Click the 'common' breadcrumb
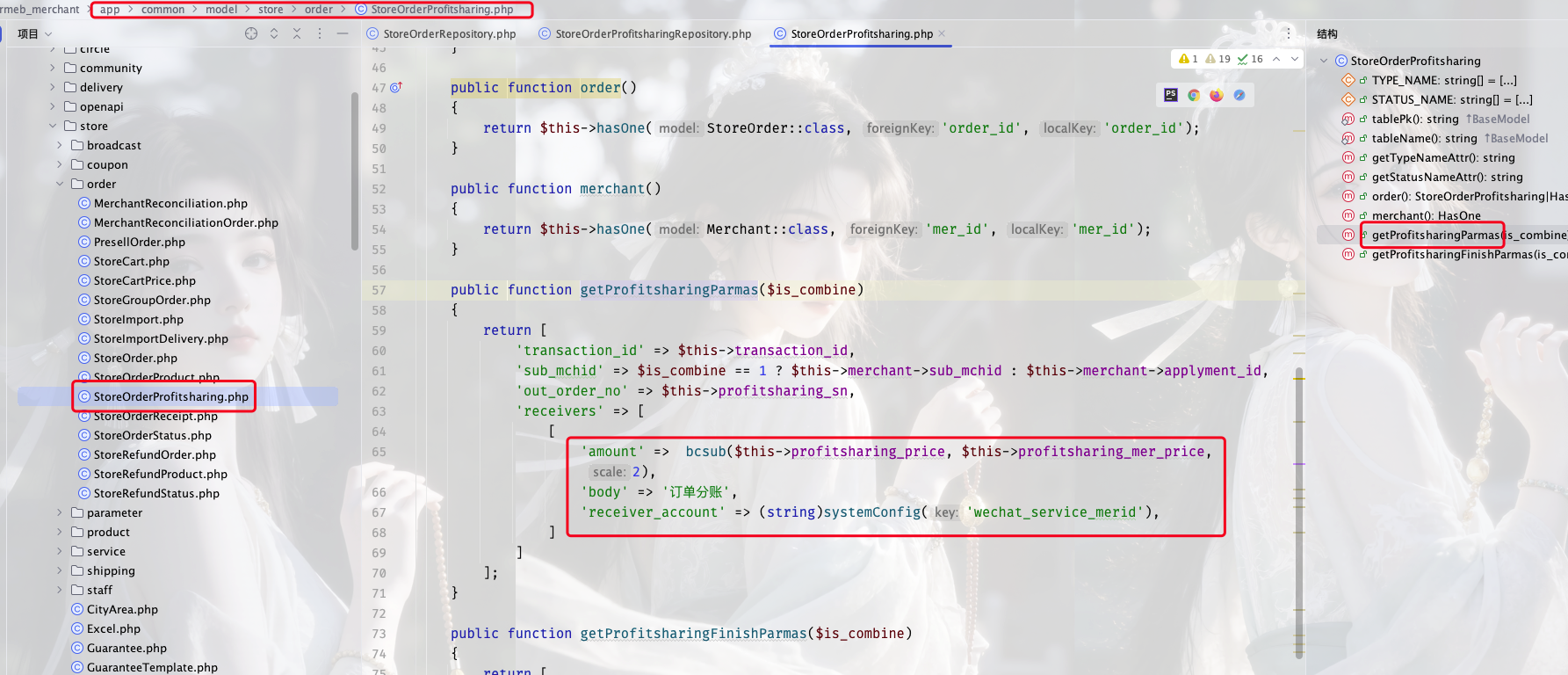 point(163,10)
